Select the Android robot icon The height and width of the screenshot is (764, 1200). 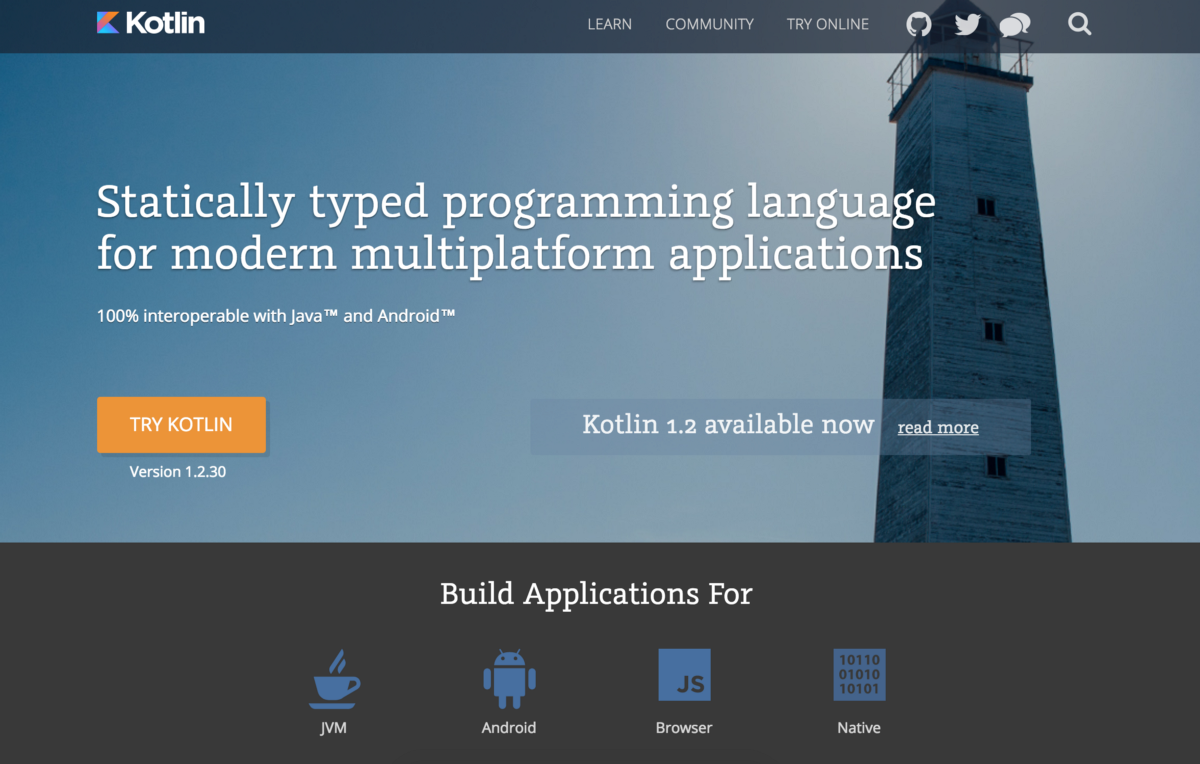click(x=509, y=679)
